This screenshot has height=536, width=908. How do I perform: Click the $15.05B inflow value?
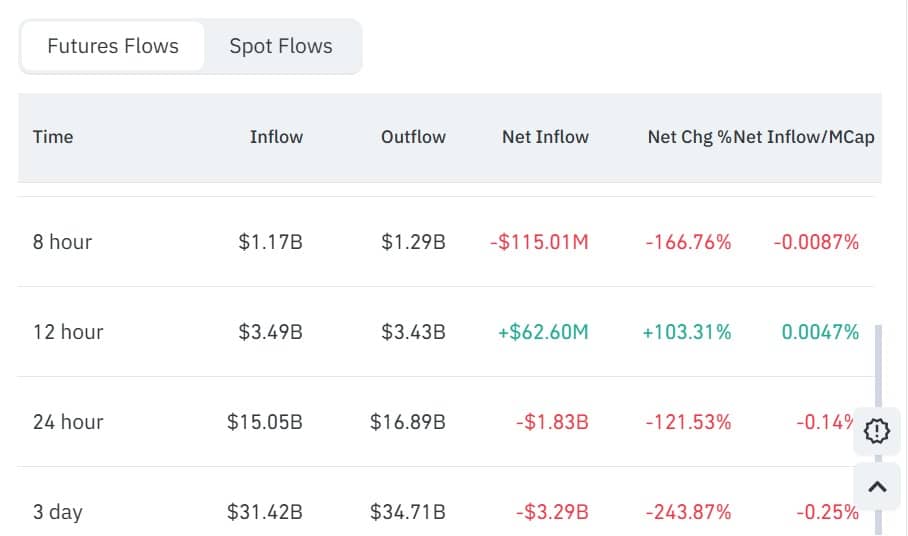point(265,421)
